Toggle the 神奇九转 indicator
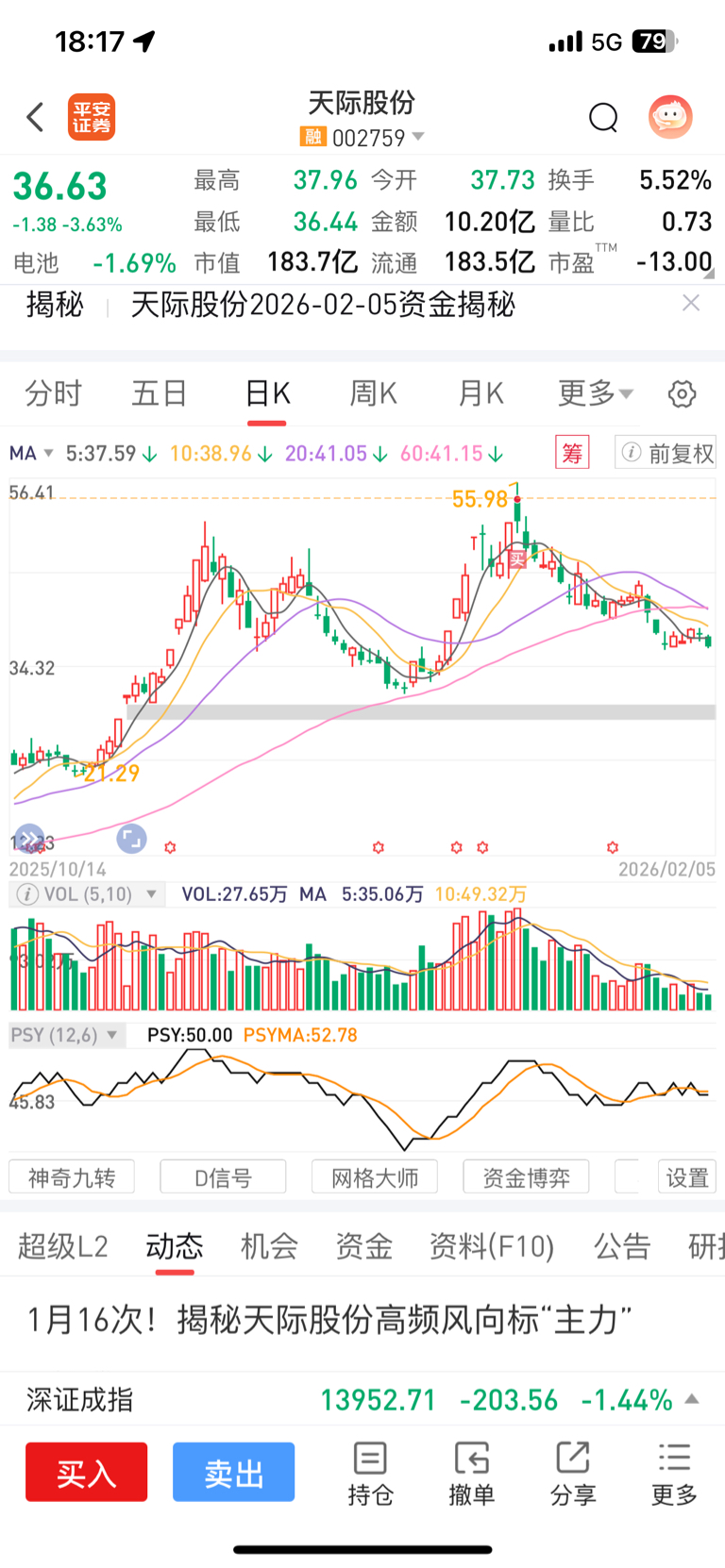Screen dimensions: 725x1568 point(72,1177)
